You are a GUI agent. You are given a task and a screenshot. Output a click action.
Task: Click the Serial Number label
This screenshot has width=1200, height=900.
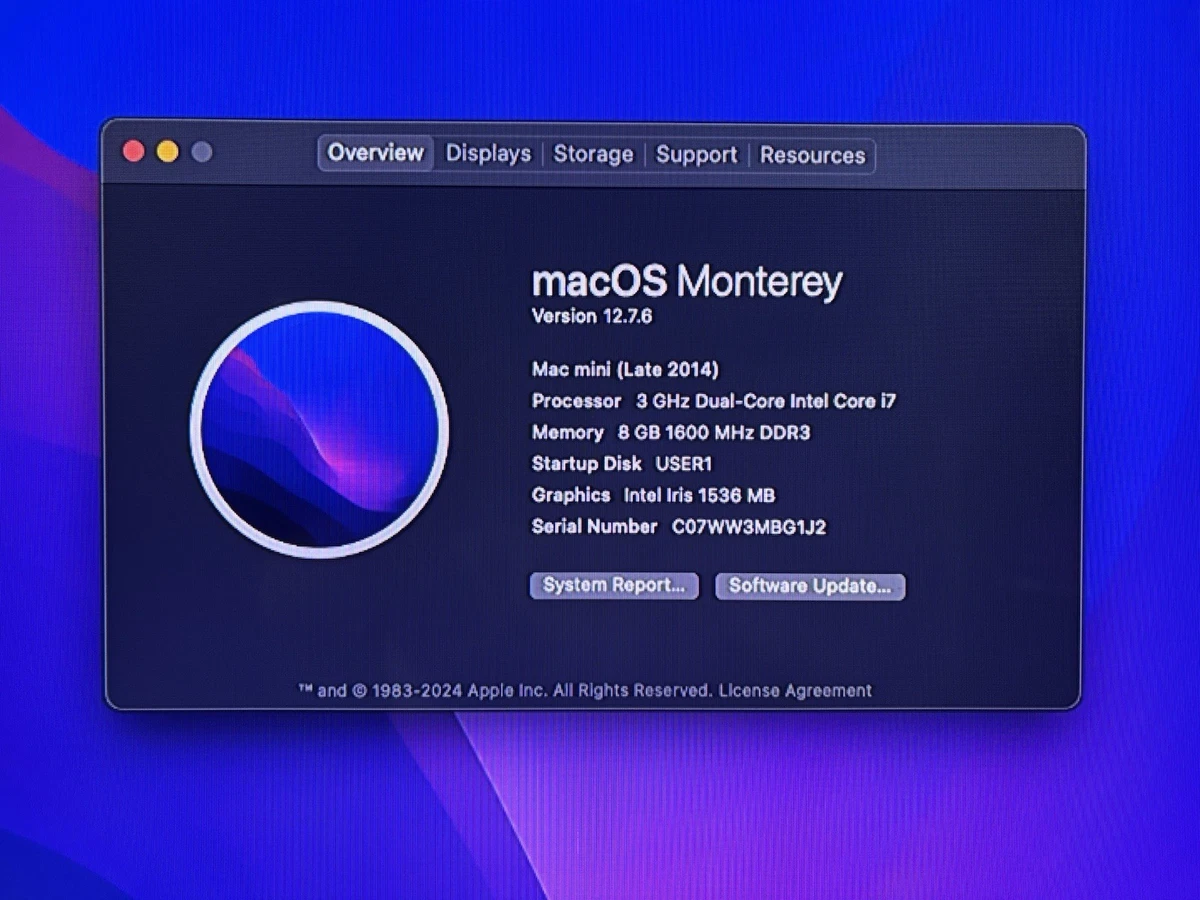[594, 527]
